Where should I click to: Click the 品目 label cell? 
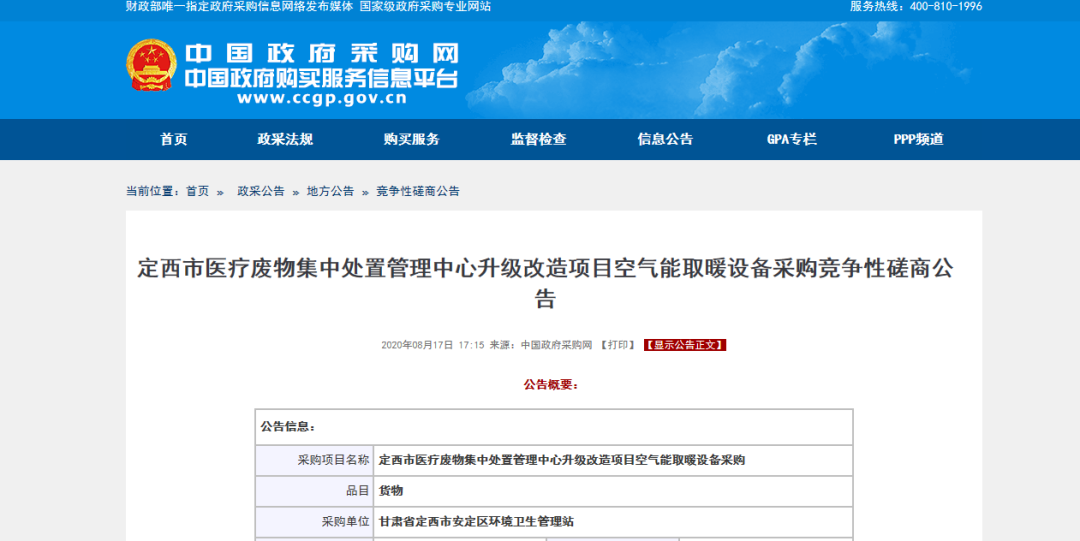tap(315, 491)
